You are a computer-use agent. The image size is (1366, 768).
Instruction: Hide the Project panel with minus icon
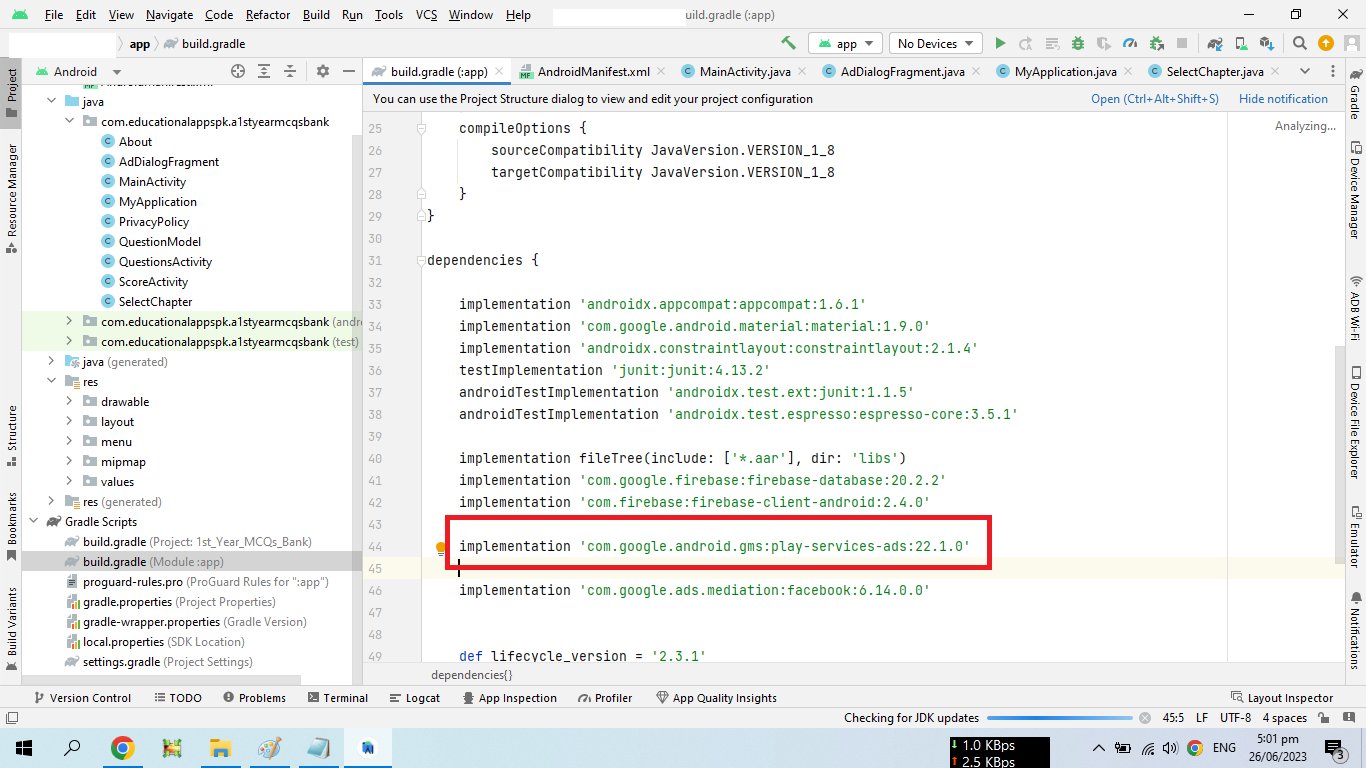[348, 71]
